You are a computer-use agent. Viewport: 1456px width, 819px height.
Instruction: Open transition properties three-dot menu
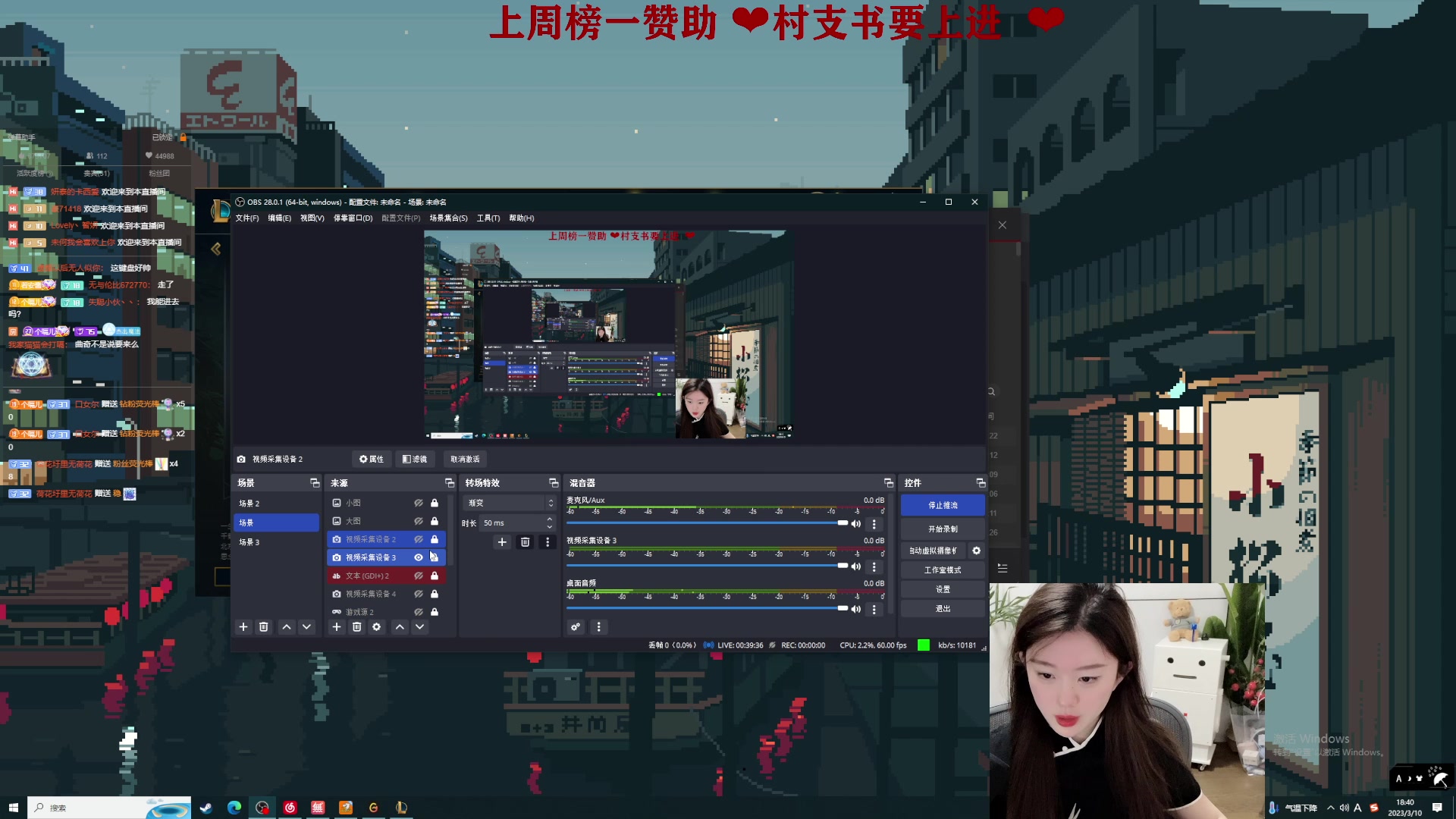tap(548, 542)
